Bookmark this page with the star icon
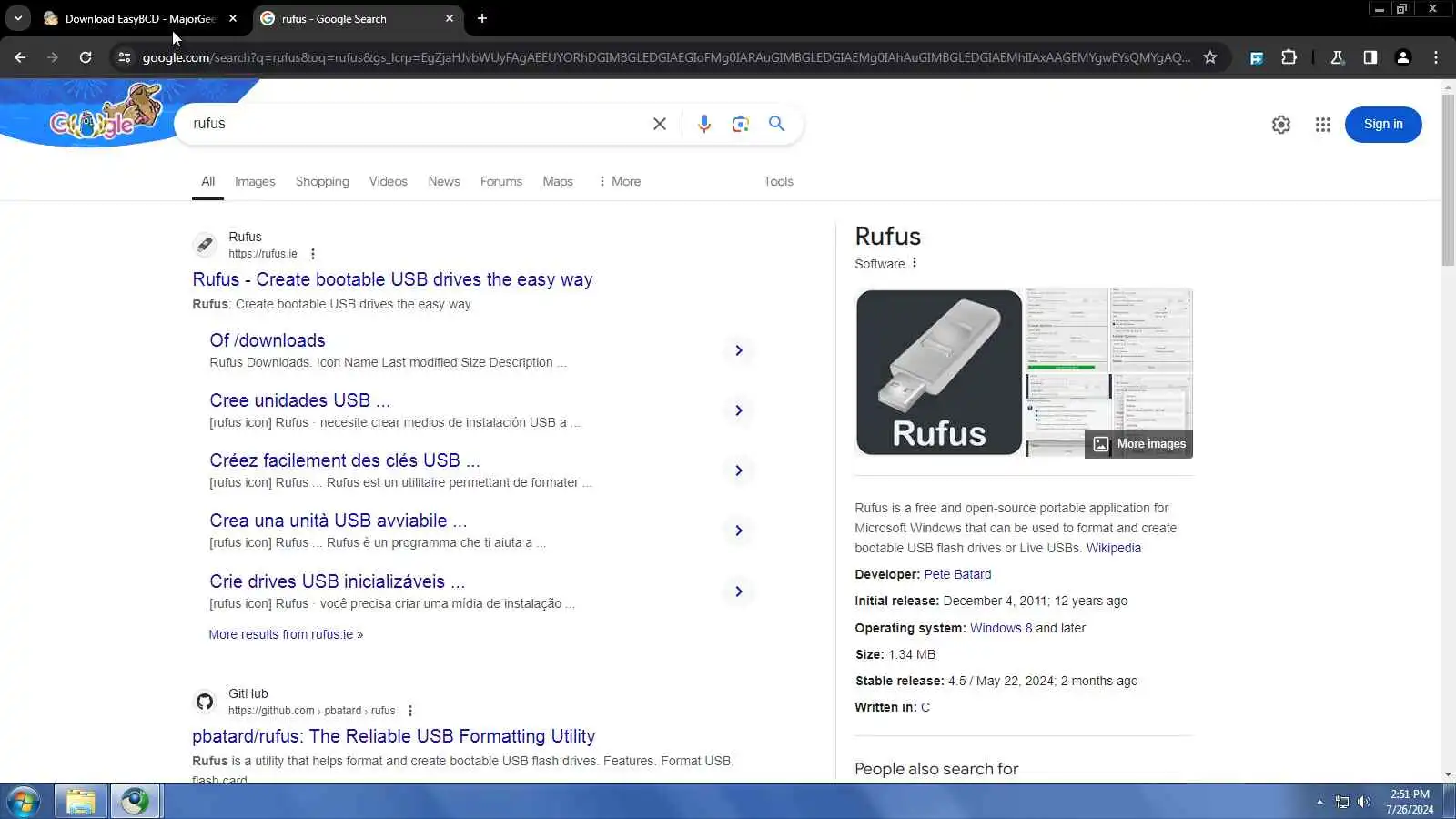The height and width of the screenshot is (819, 1456). coord(1210,57)
